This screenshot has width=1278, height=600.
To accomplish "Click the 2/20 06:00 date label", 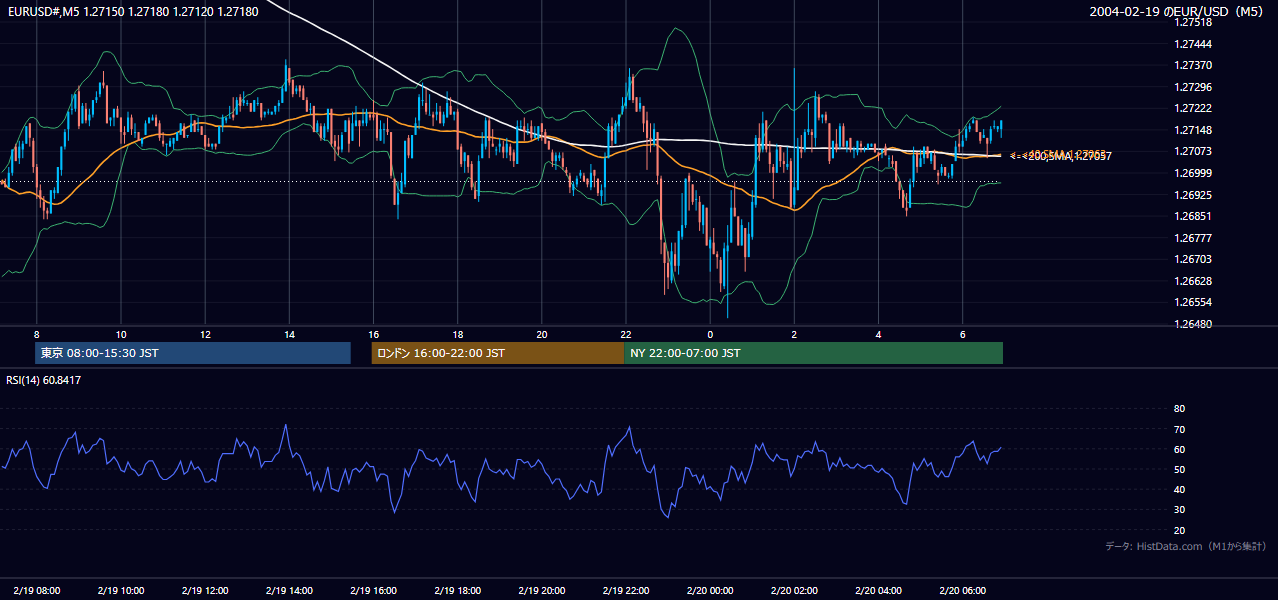I will (962, 591).
